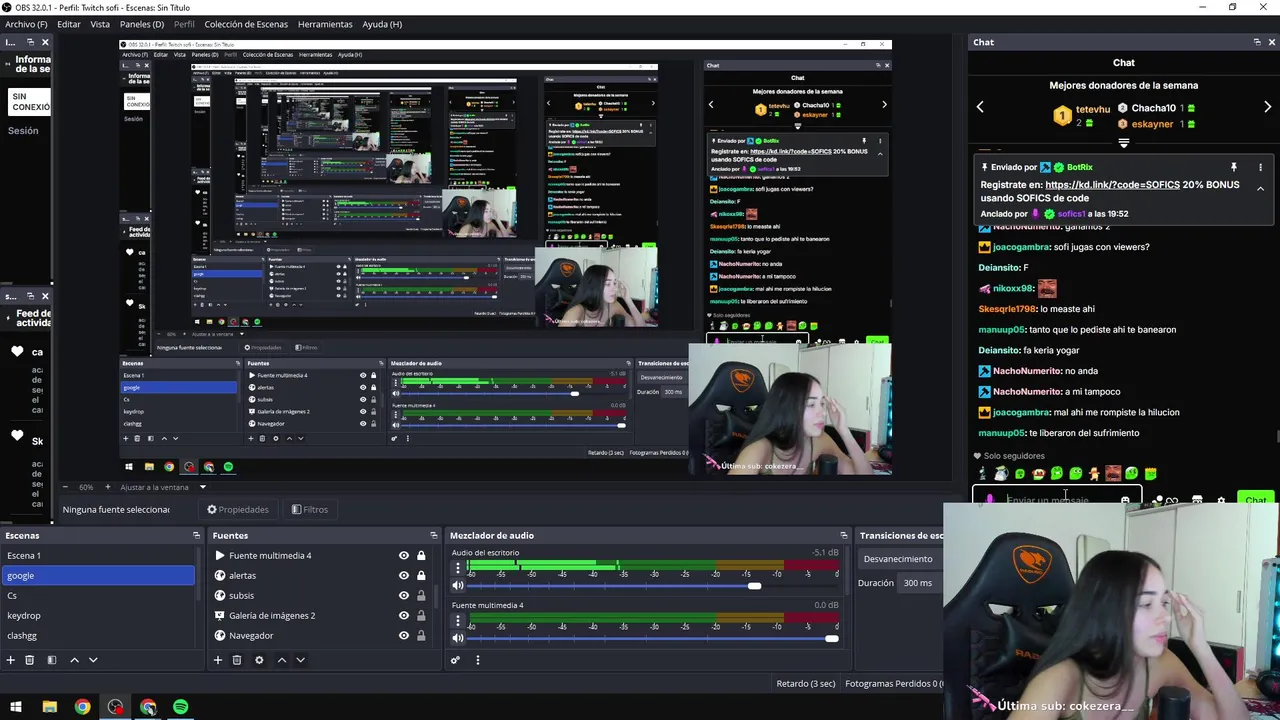Viewport: 1280px width, 720px height.
Task: Open Fuente multimedia 4 mixer three-dot menu
Action: pos(458,619)
